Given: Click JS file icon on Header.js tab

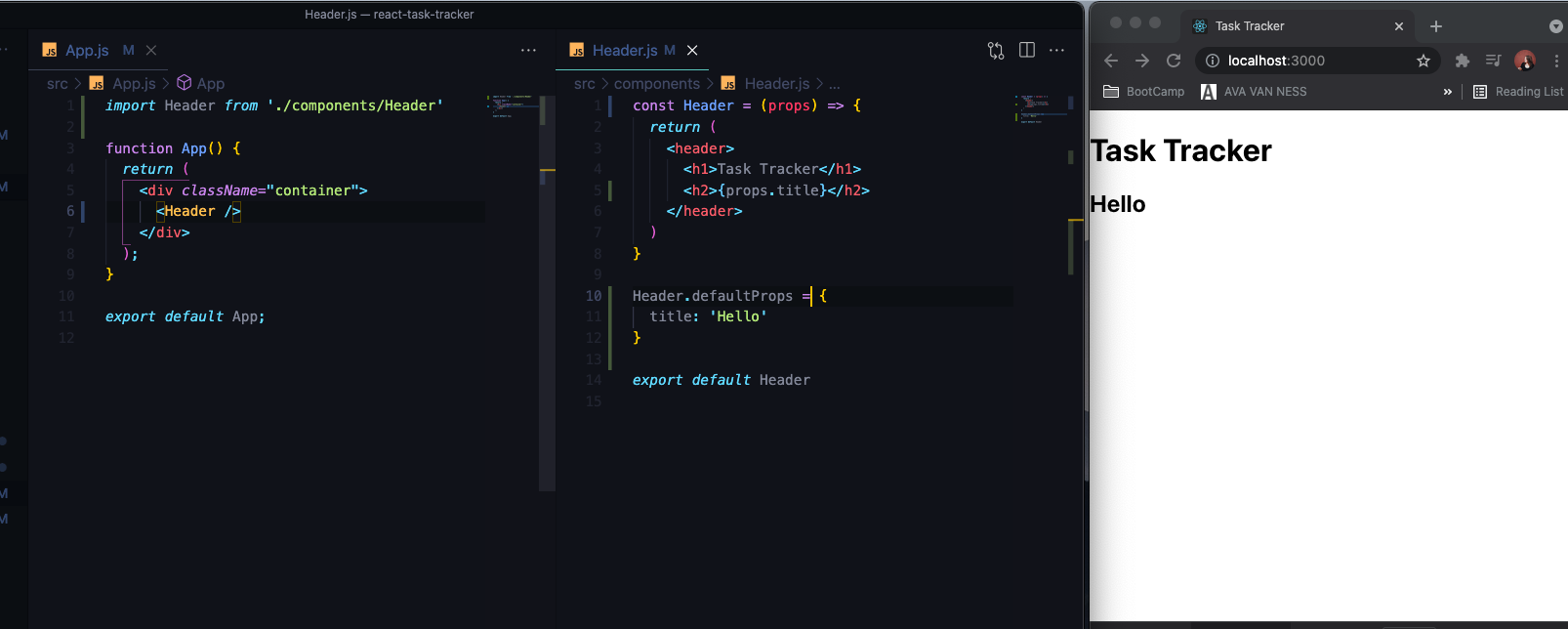Looking at the screenshot, I should point(577,51).
